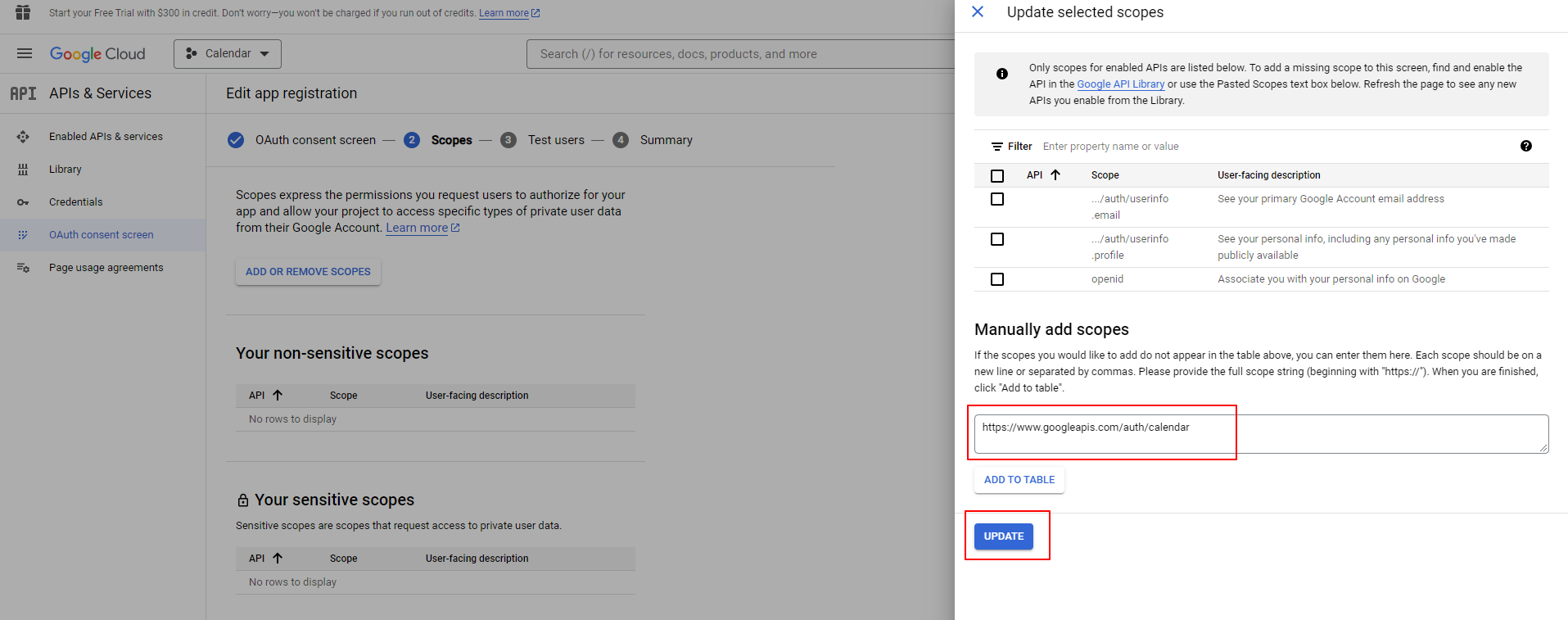Click the openid scope text
Viewport: 1568px width, 620px height.
pos(1107,279)
